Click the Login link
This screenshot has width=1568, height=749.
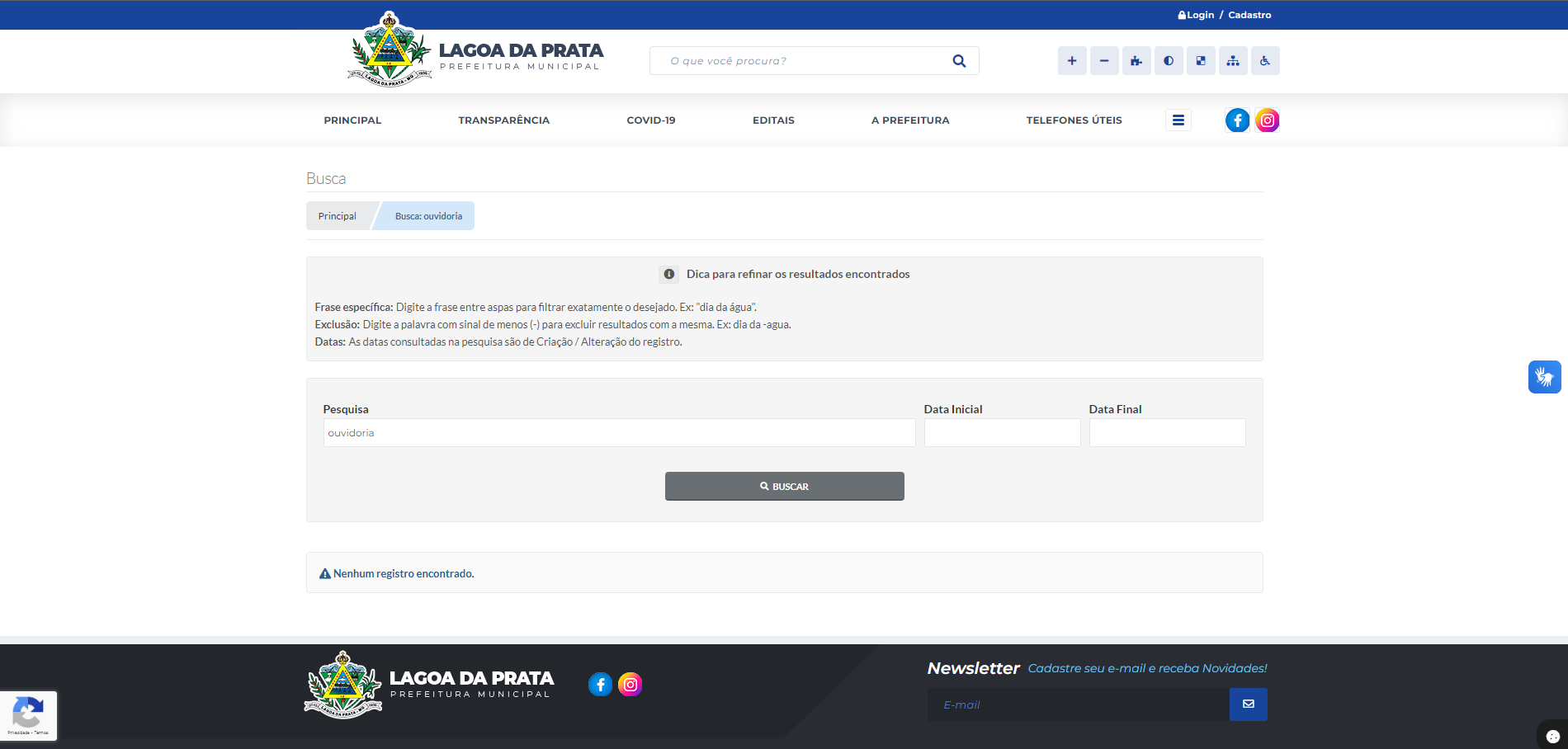point(1196,15)
